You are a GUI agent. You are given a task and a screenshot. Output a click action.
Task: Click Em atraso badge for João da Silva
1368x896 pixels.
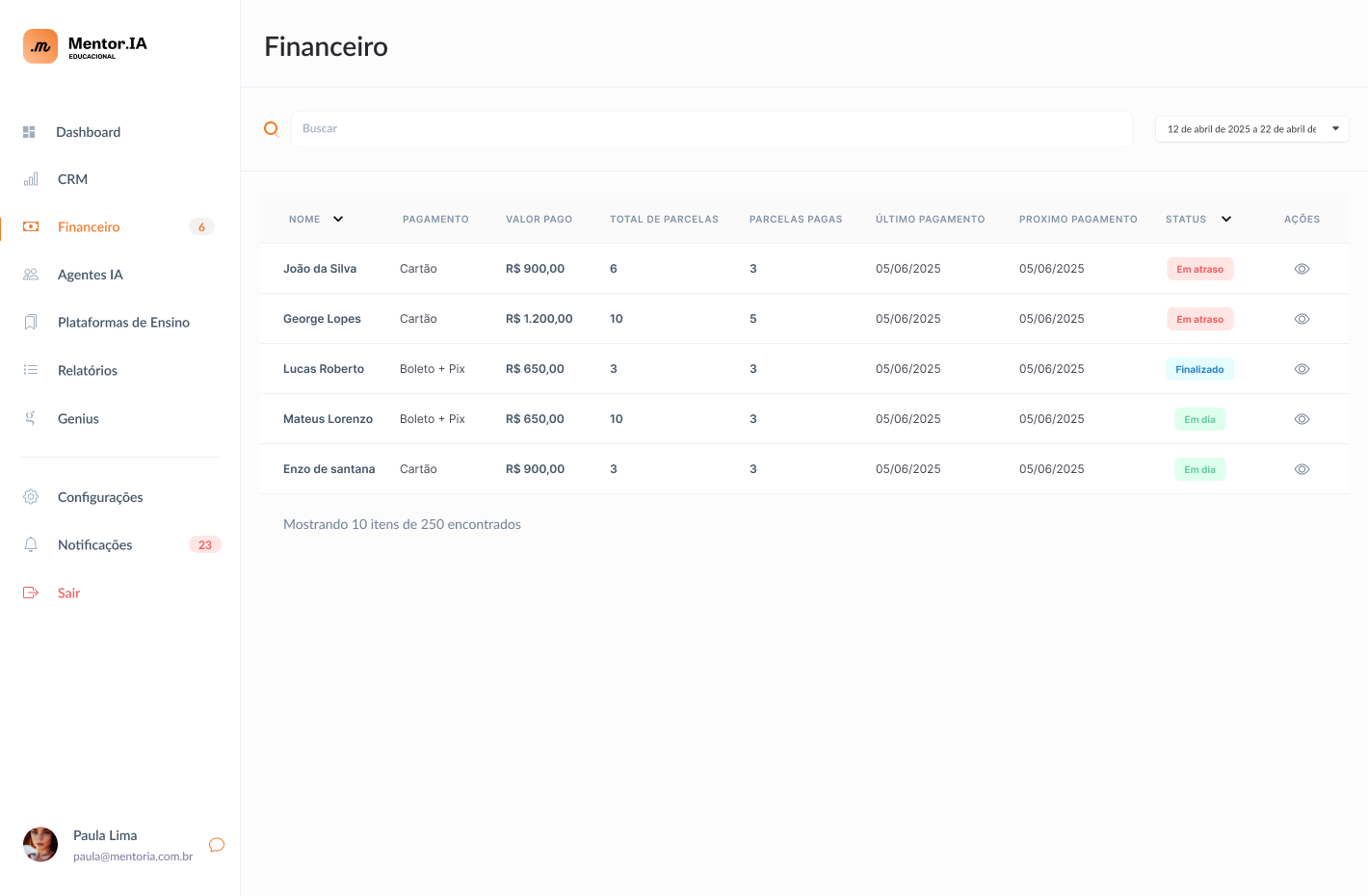(x=1199, y=269)
